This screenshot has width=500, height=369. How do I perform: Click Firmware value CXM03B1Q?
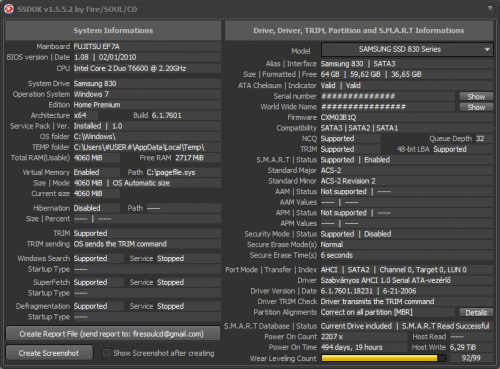click(x=338, y=118)
